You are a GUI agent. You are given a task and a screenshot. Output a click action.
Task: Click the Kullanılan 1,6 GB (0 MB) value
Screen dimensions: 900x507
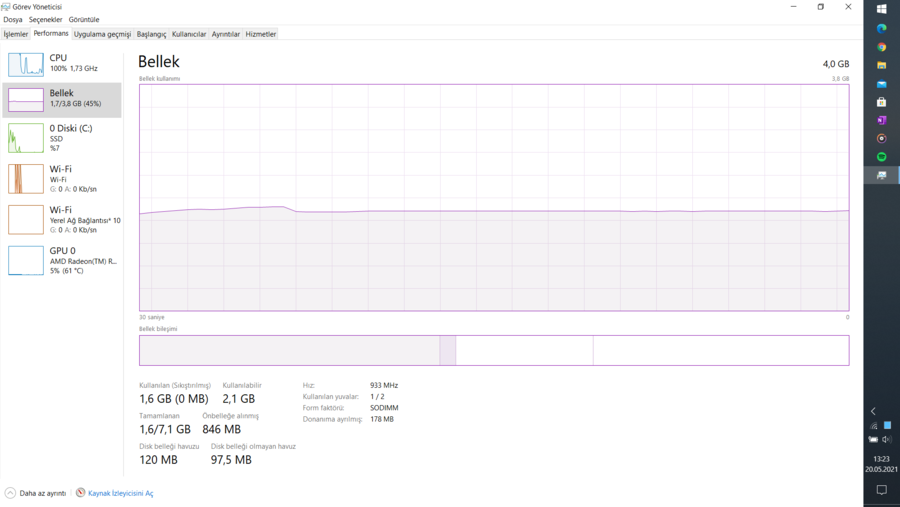pos(174,399)
